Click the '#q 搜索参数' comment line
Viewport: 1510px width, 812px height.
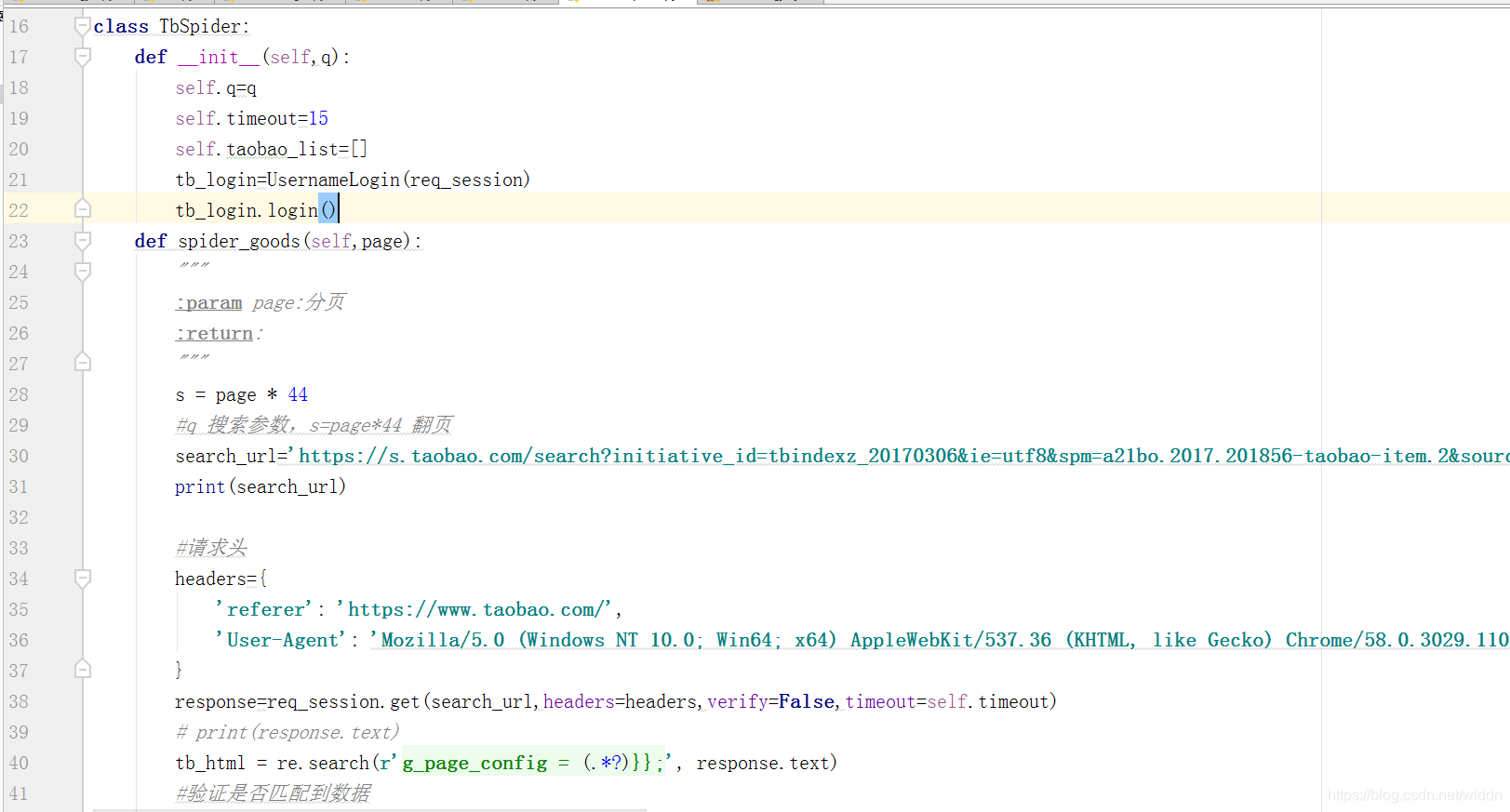click(x=314, y=425)
